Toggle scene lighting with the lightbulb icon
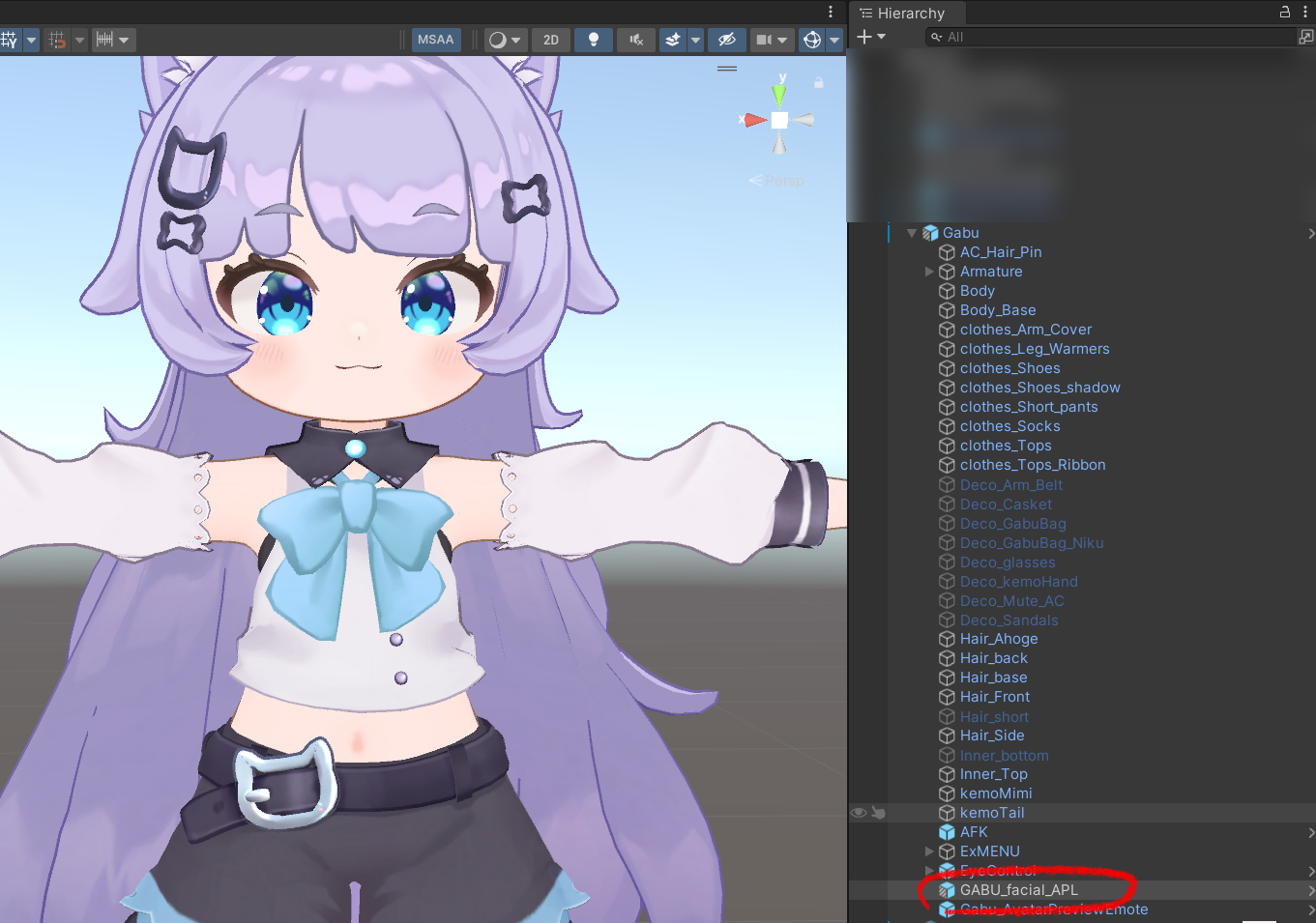 click(593, 40)
